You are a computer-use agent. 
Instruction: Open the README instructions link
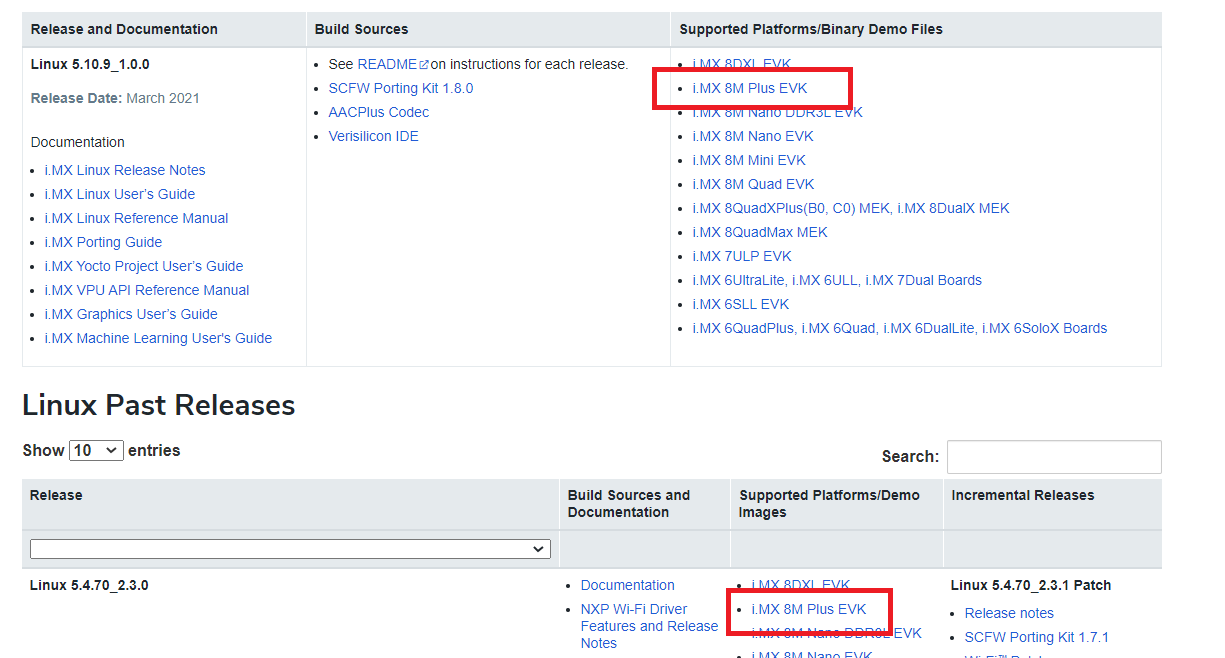click(386, 64)
